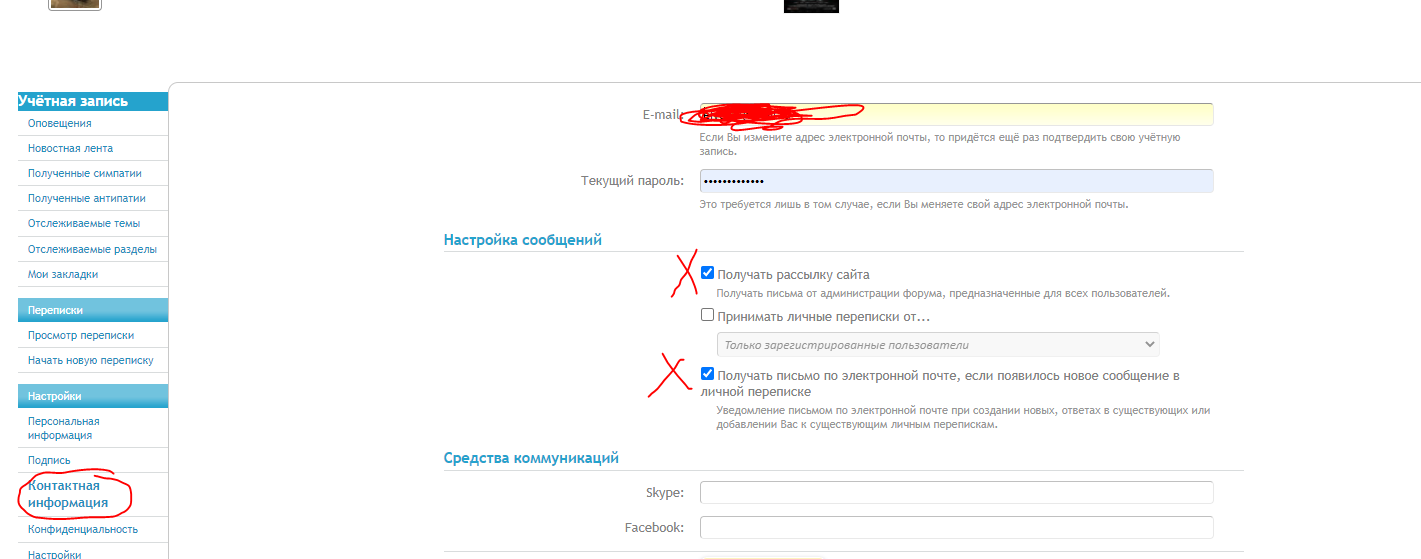
Task: Uncheck email notification for new personal messages
Action: coord(708,374)
